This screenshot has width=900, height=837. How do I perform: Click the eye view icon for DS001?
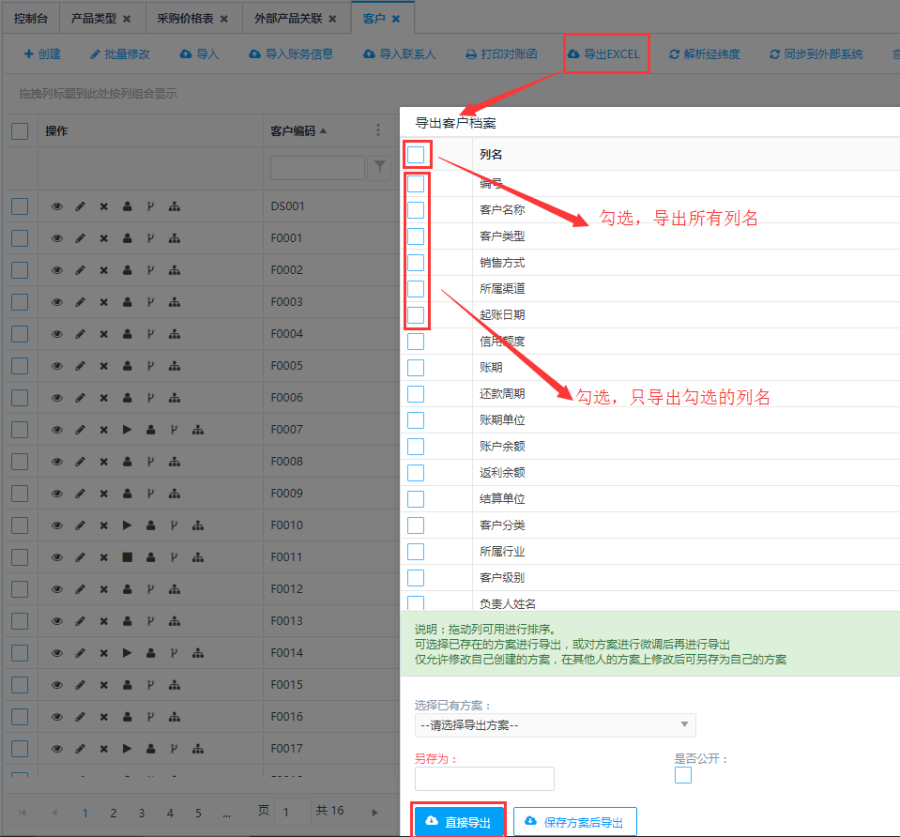(57, 207)
